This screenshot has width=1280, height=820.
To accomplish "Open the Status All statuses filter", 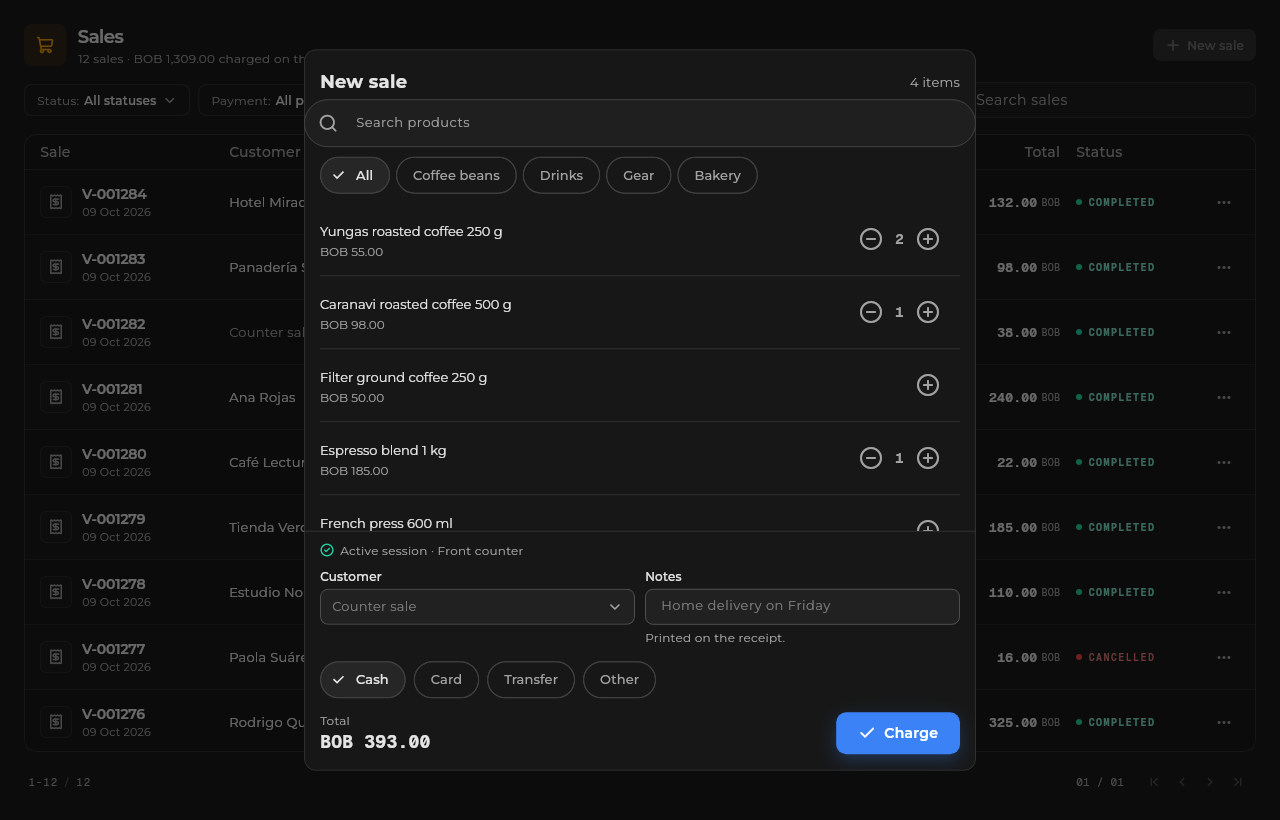I will (x=107, y=100).
